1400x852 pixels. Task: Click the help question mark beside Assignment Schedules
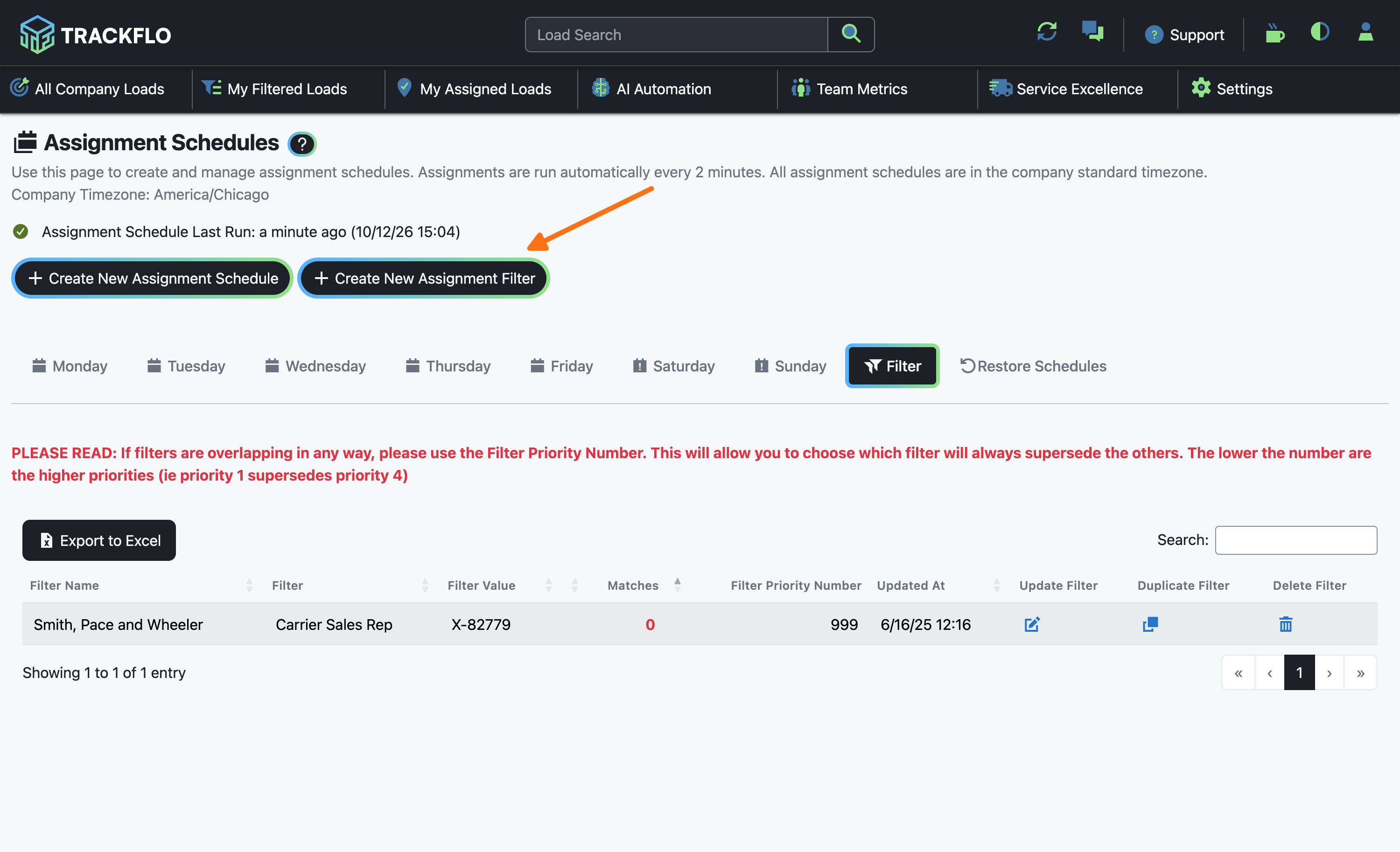(302, 144)
